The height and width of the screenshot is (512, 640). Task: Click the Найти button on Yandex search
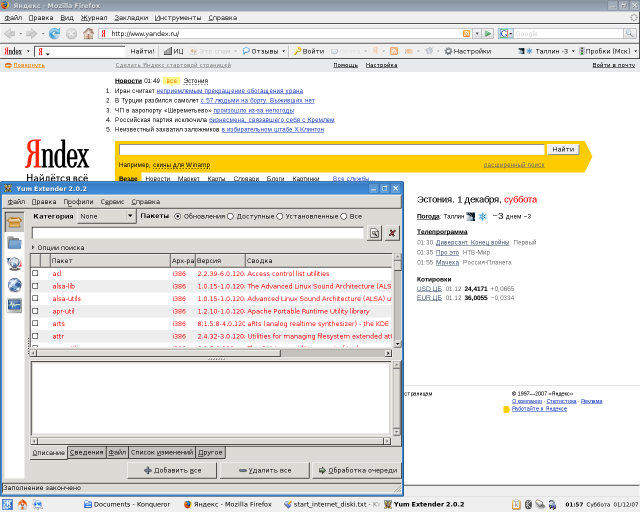click(563, 149)
